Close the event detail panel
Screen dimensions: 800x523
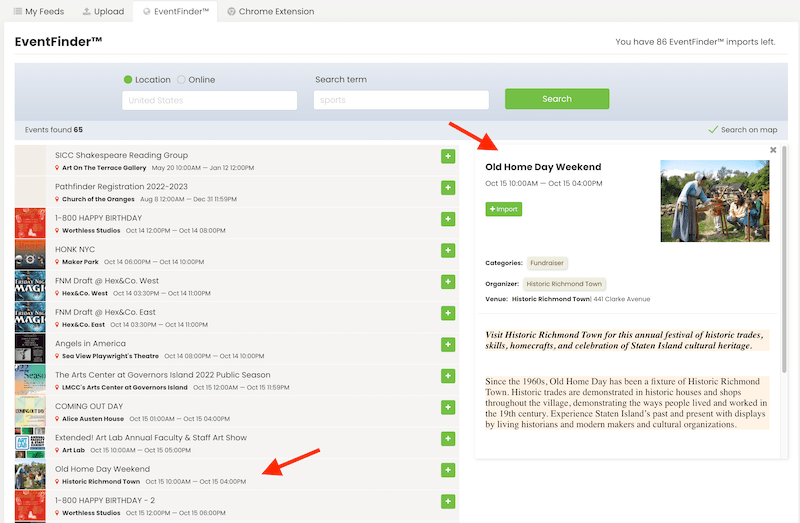[x=773, y=150]
